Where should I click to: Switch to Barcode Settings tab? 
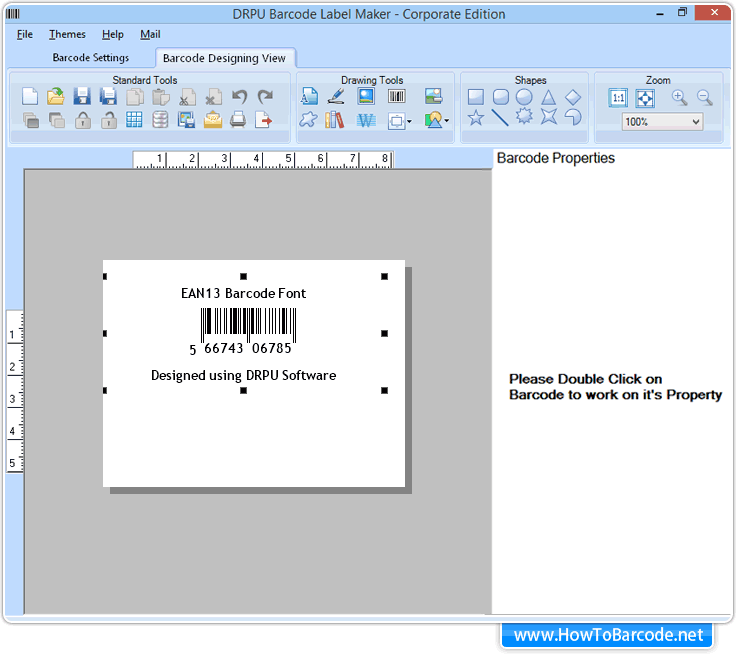coord(91,58)
